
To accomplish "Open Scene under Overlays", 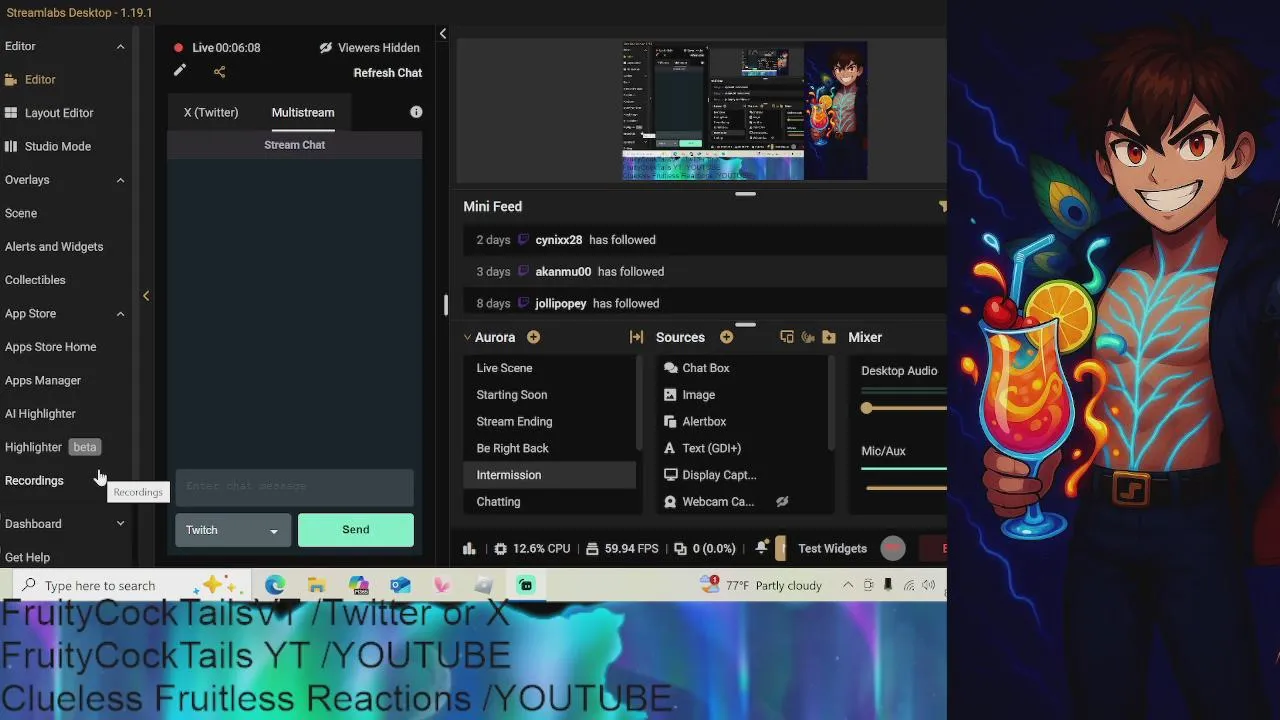I will (x=21, y=213).
